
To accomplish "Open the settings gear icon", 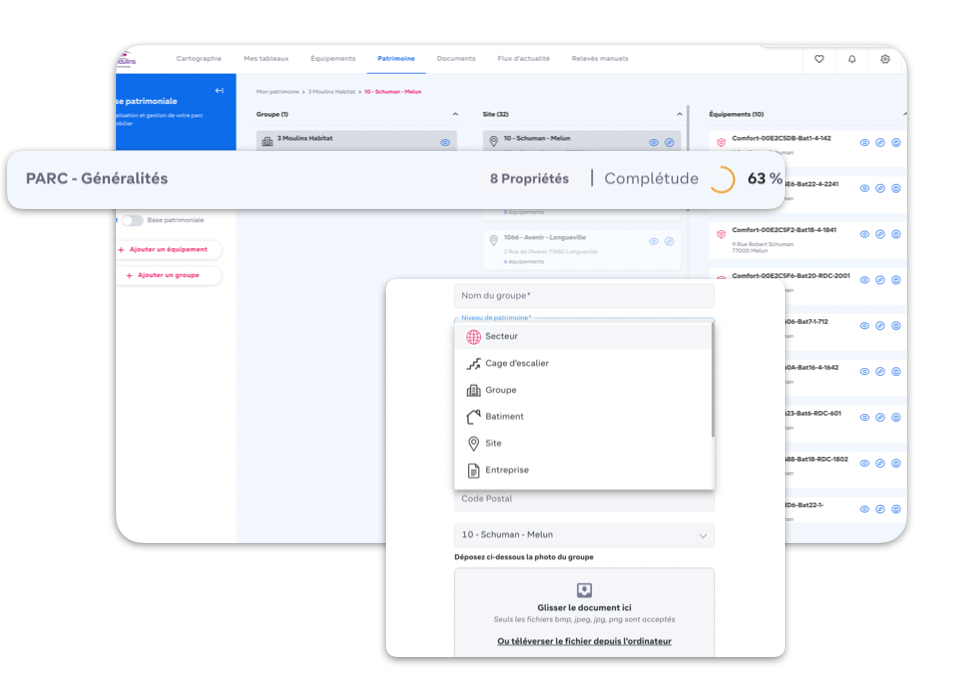I will pyautogui.click(x=885, y=59).
